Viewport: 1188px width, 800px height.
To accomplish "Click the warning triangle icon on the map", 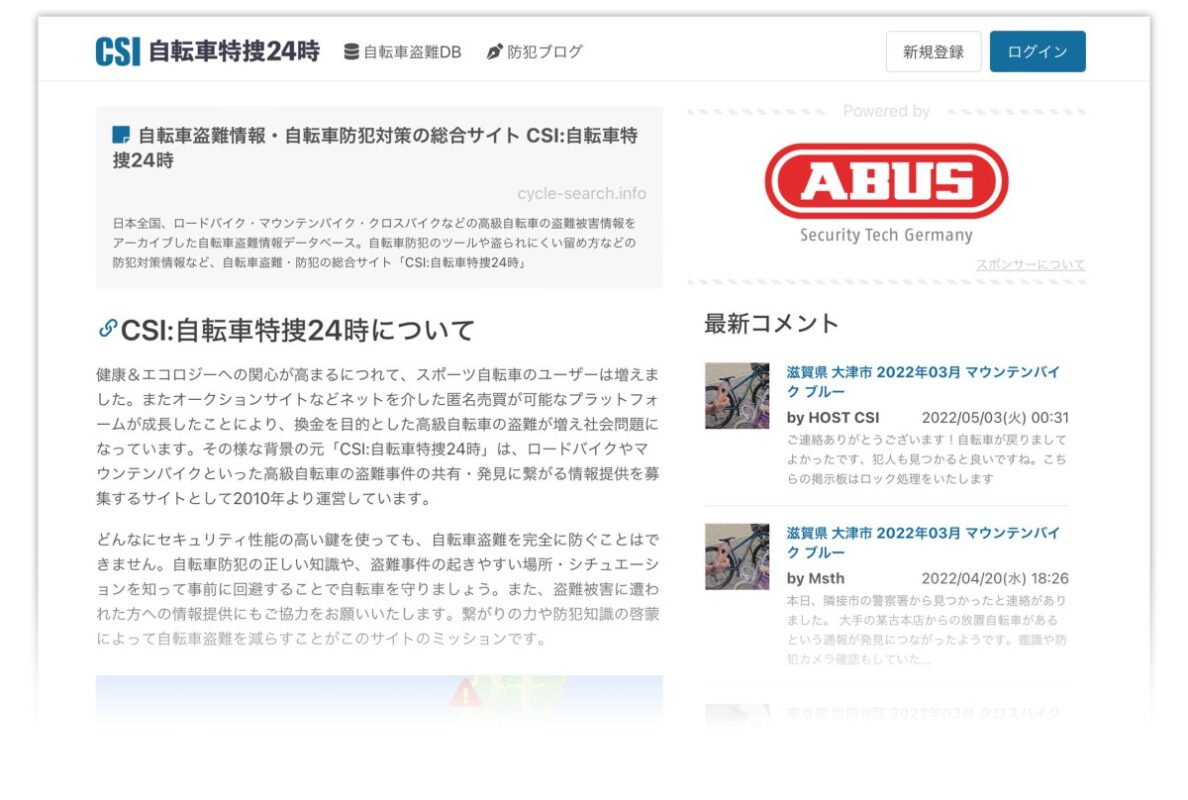I will (x=463, y=692).
